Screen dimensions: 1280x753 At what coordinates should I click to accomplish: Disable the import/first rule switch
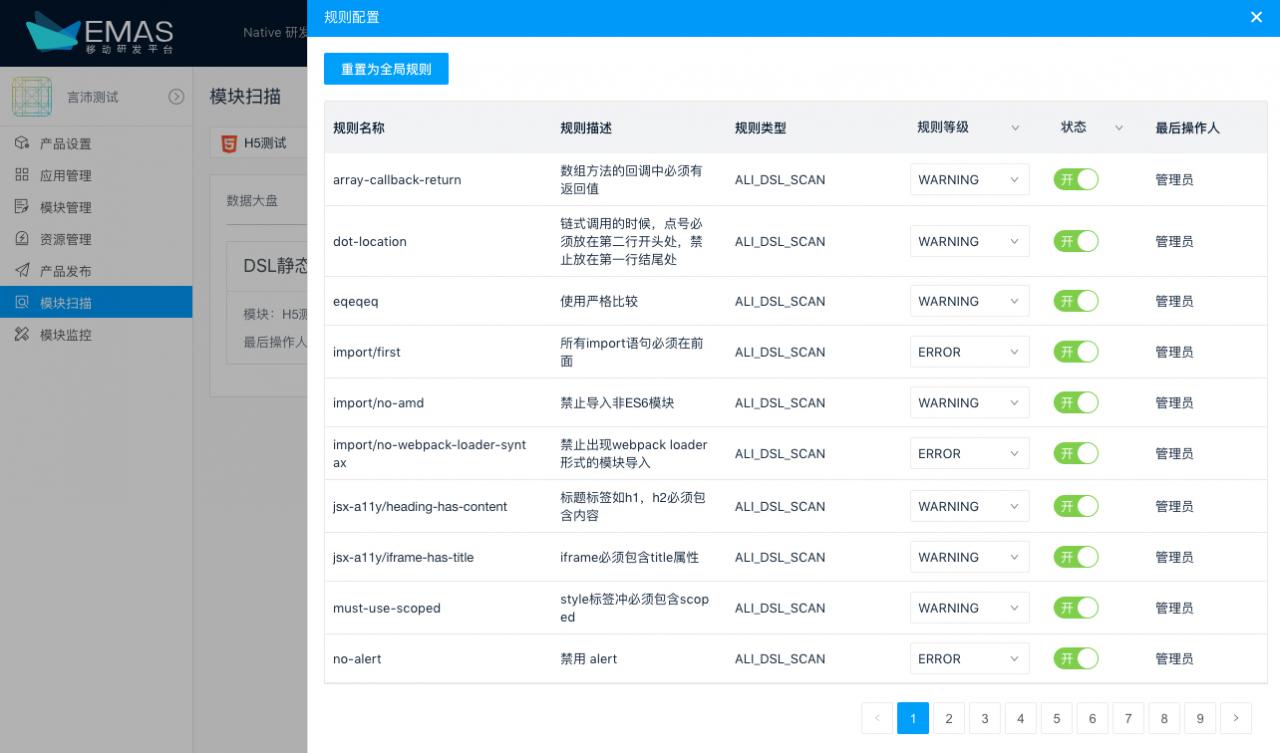[1076, 352]
